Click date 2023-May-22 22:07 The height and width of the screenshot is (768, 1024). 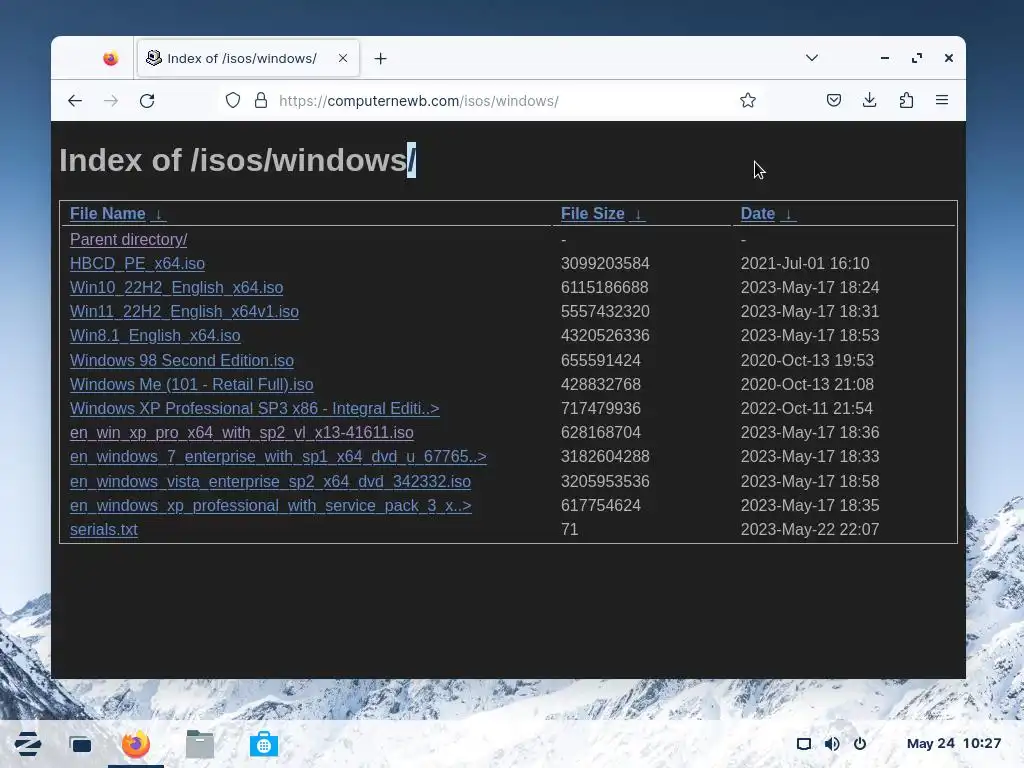(810, 530)
